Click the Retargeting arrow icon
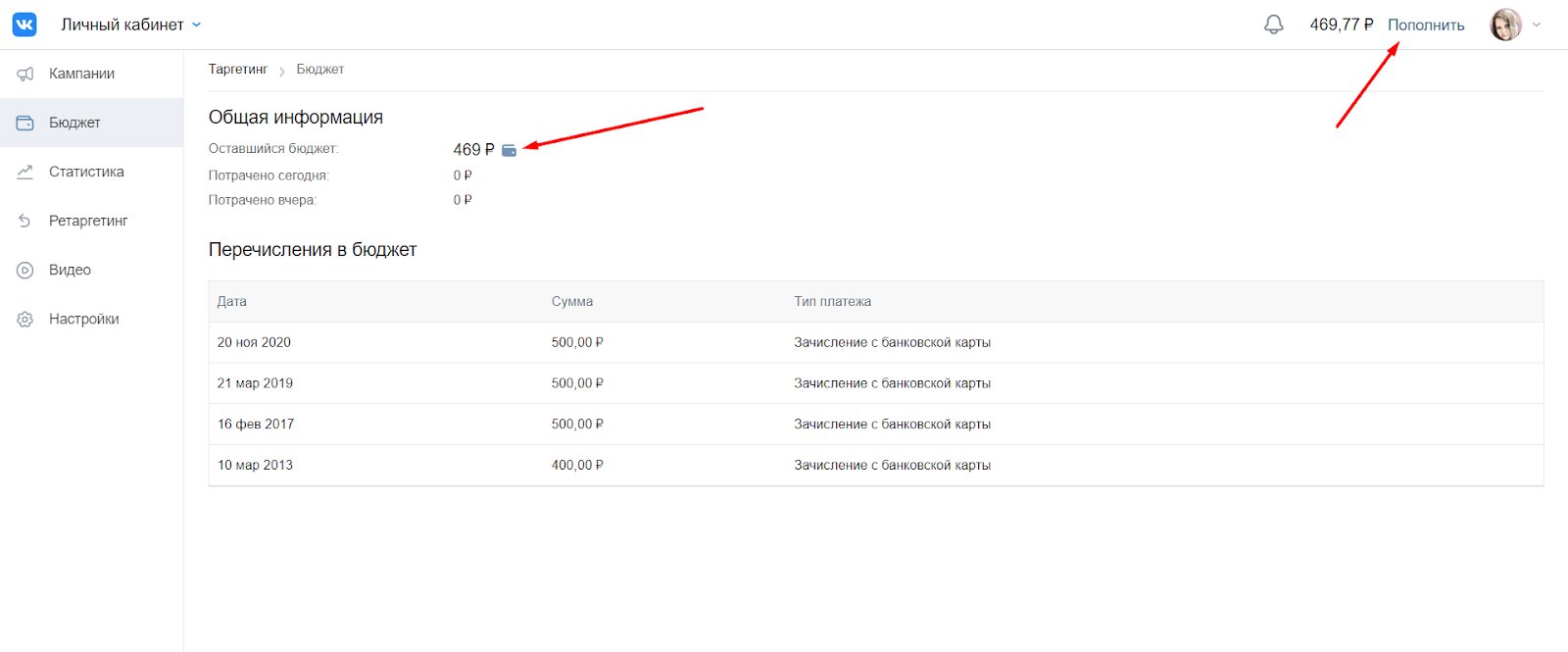The image size is (1568, 652). coord(25,221)
